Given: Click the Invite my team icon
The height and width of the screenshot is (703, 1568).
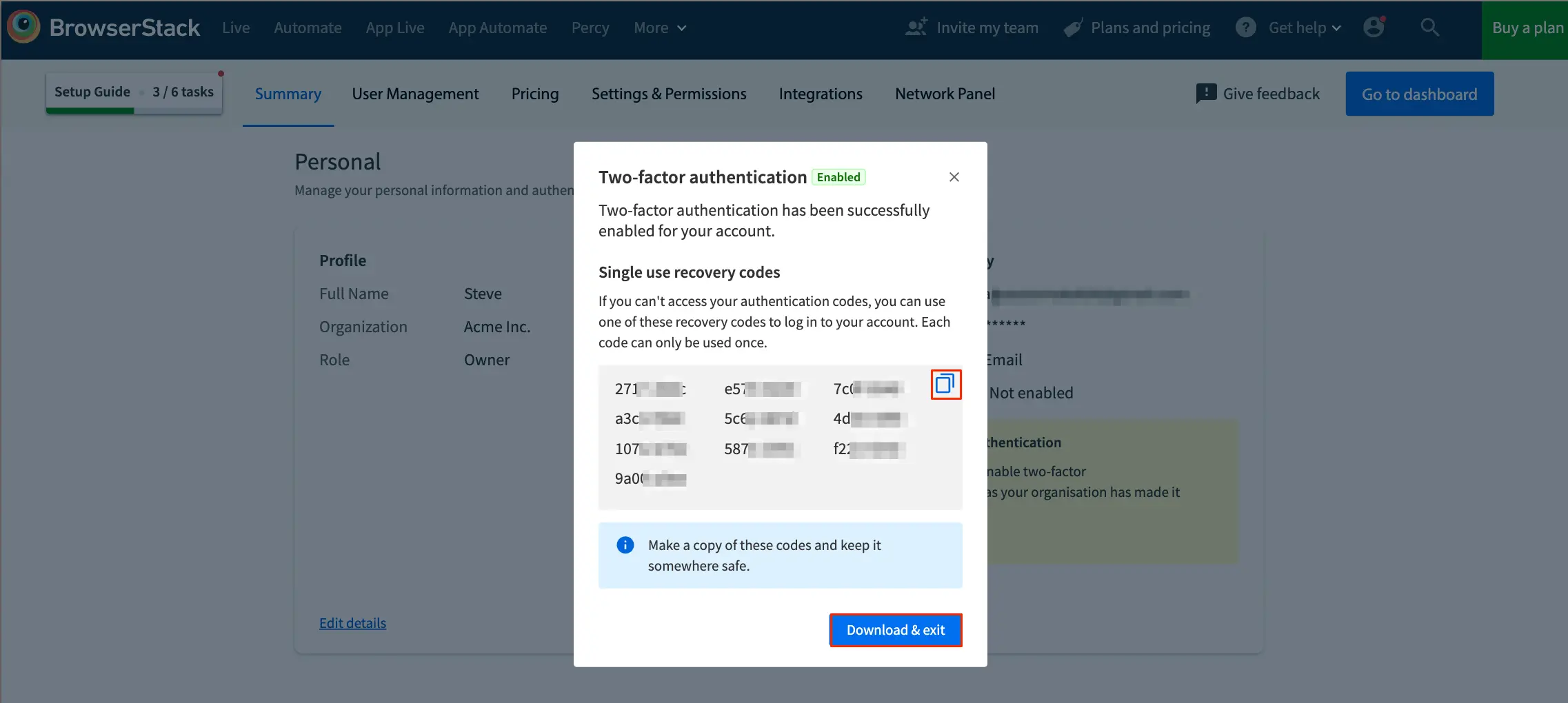Looking at the screenshot, I should tap(916, 28).
